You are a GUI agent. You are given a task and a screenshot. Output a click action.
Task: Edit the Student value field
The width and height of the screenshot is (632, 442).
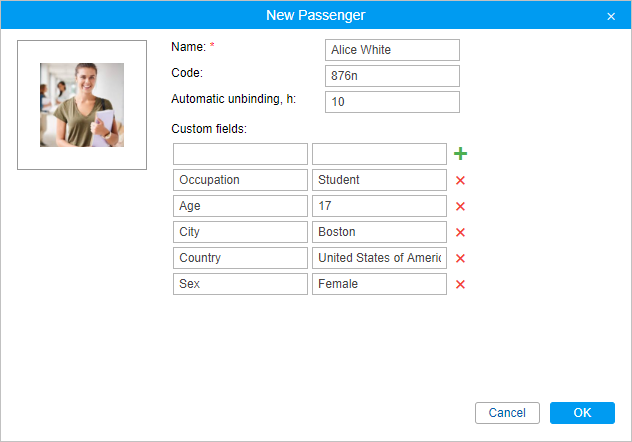coord(379,180)
